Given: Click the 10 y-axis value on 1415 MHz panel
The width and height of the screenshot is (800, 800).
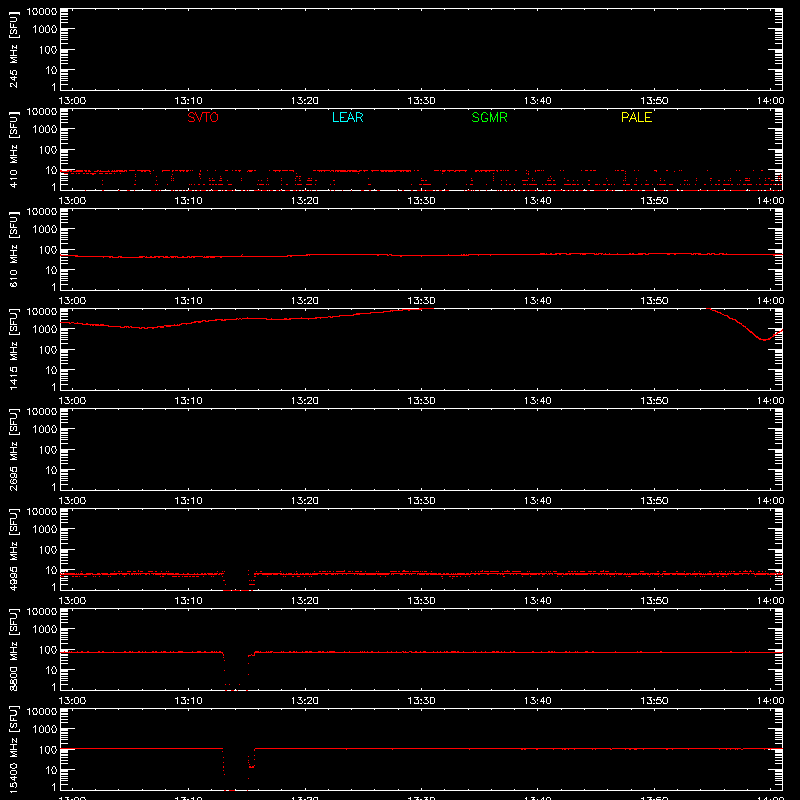Looking at the screenshot, I should click(51, 370).
